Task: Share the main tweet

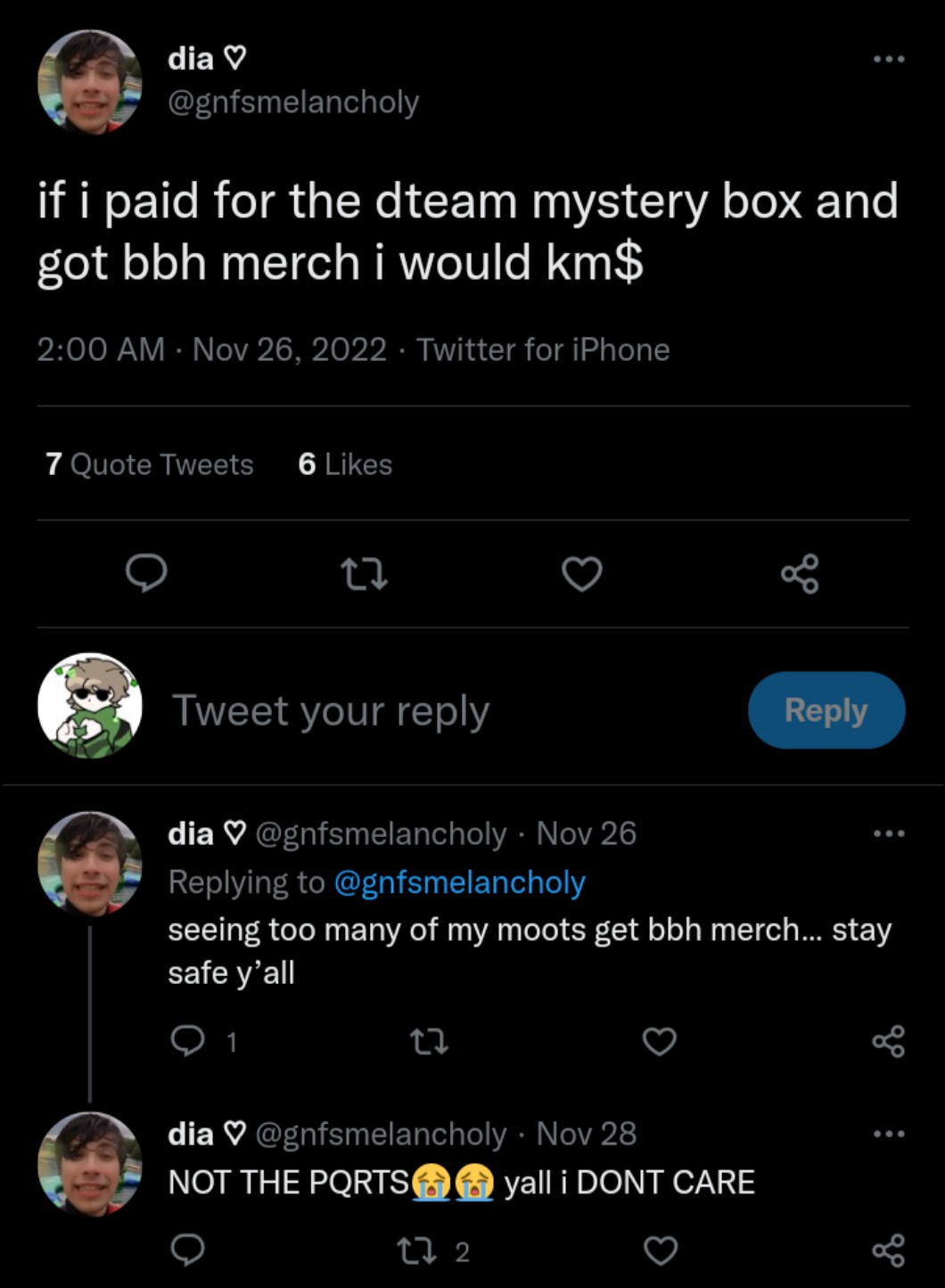Action: tap(800, 574)
